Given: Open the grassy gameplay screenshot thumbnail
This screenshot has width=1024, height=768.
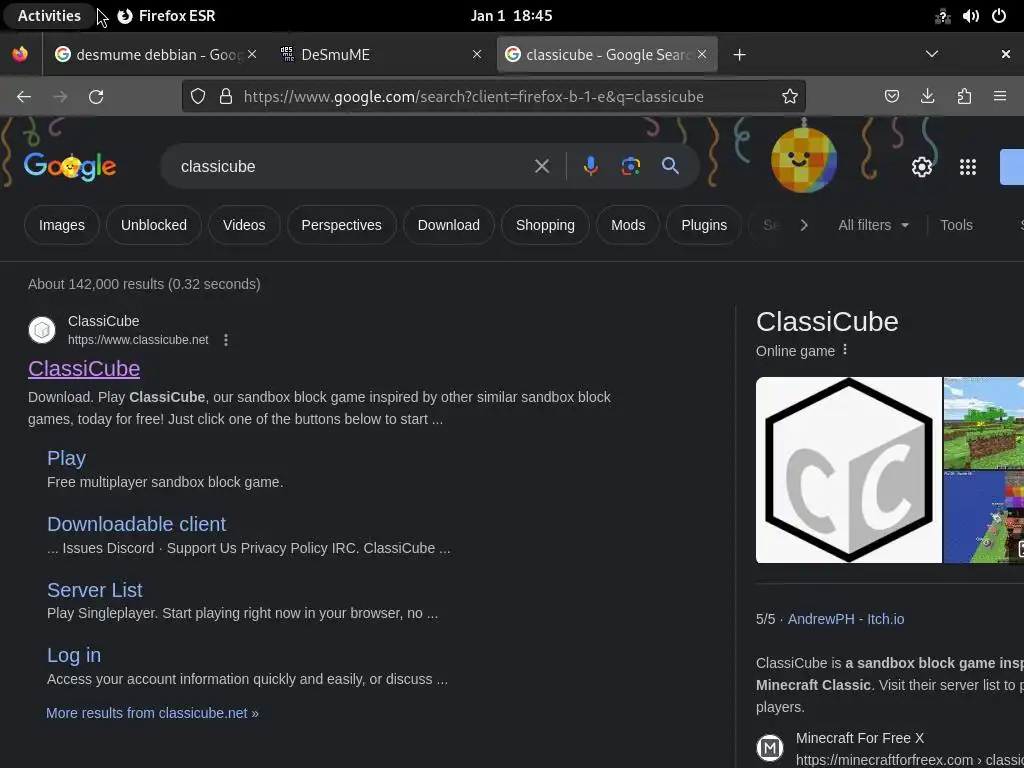Looking at the screenshot, I should coord(984,423).
